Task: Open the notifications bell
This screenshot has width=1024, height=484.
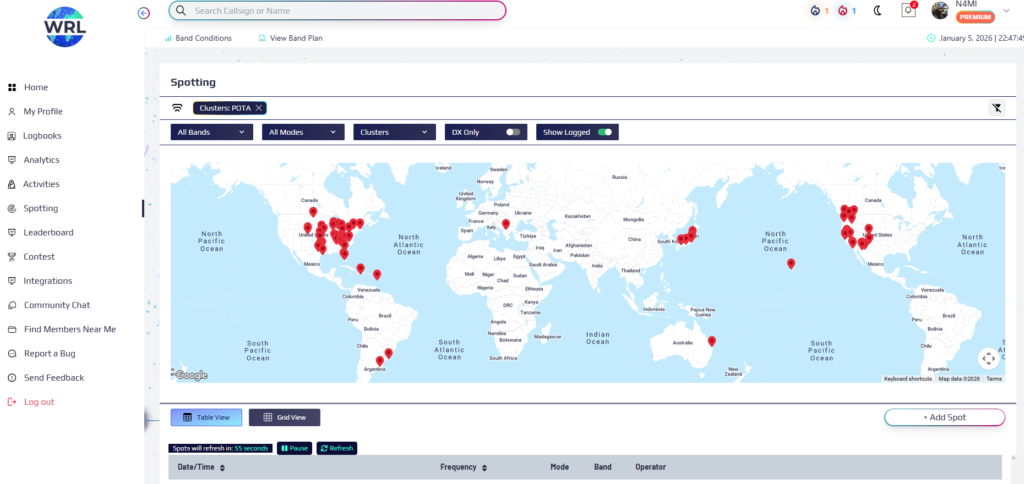Action: tap(908, 11)
